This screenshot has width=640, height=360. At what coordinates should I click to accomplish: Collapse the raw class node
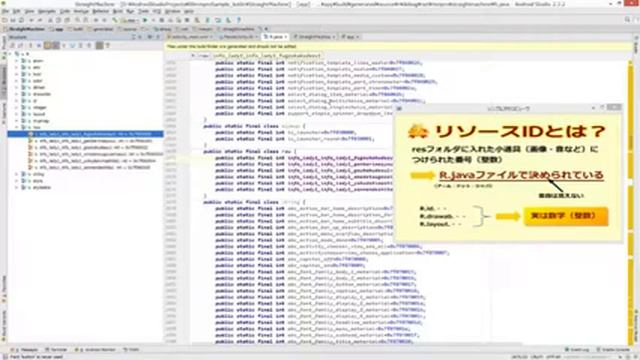[x=17, y=127]
